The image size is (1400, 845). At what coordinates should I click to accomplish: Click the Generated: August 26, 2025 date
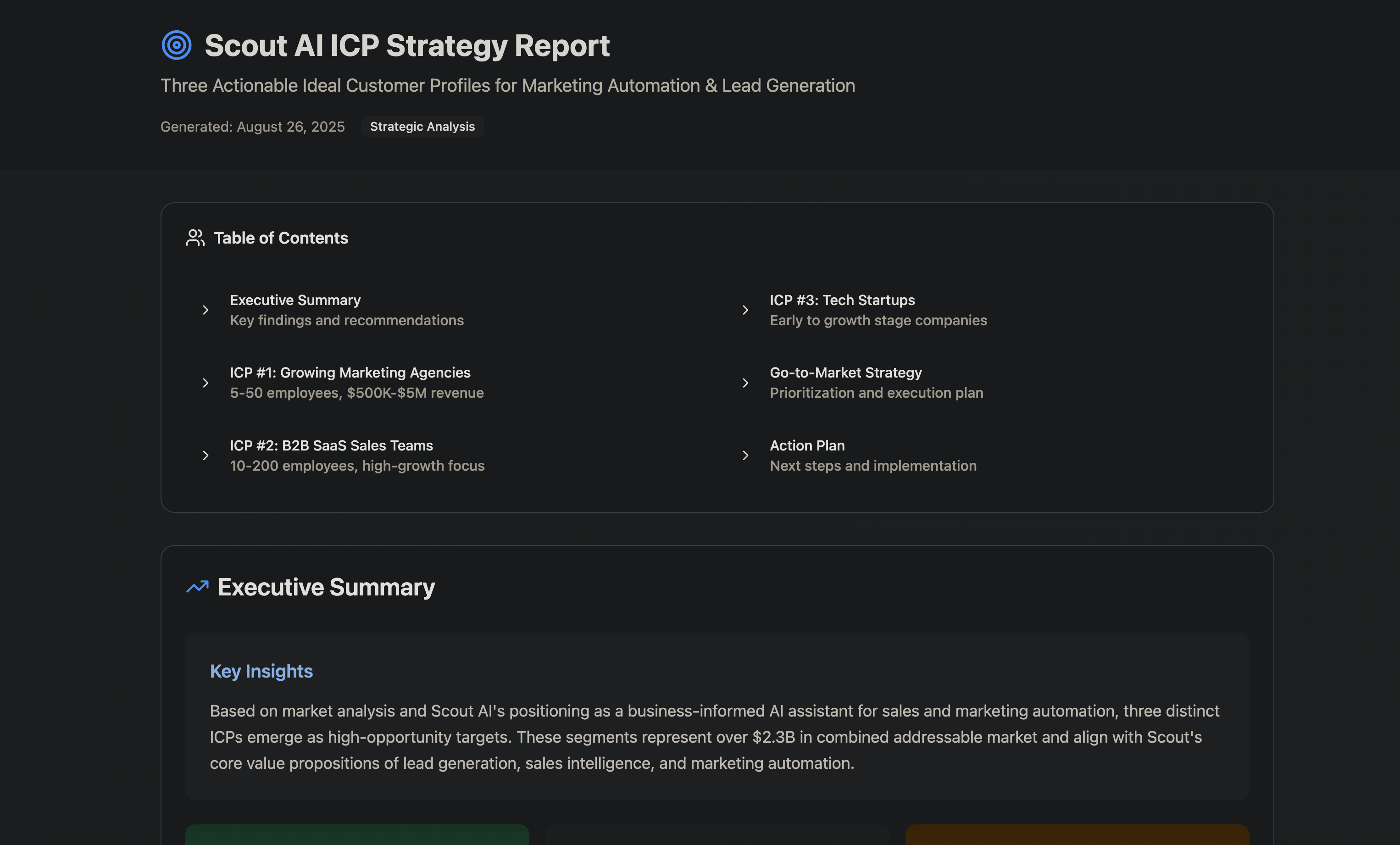252,126
